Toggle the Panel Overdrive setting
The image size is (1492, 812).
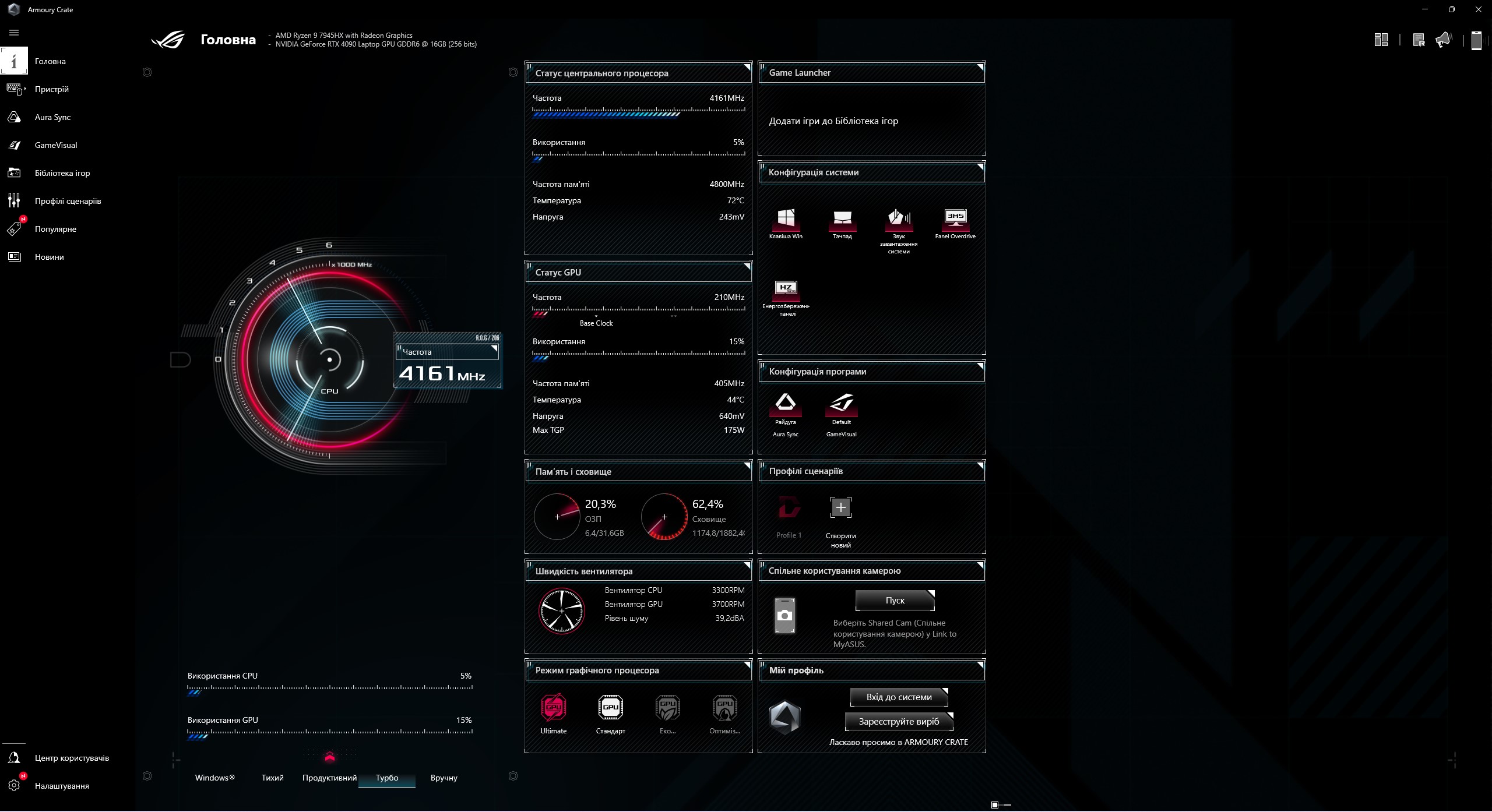[x=955, y=220]
